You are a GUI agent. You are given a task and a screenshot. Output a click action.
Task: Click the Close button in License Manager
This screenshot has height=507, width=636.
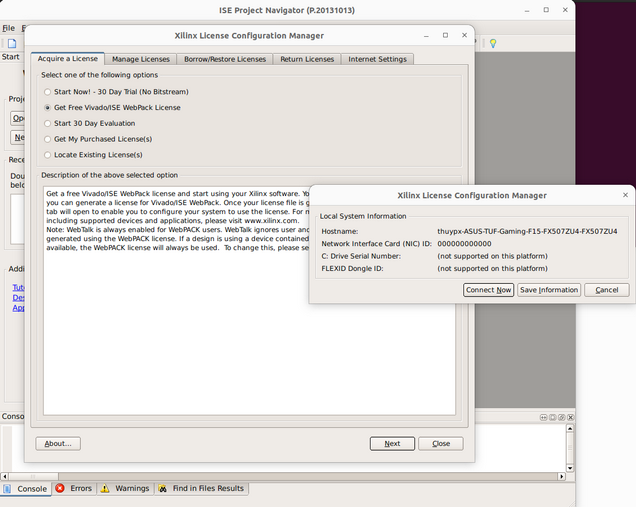[441, 444]
